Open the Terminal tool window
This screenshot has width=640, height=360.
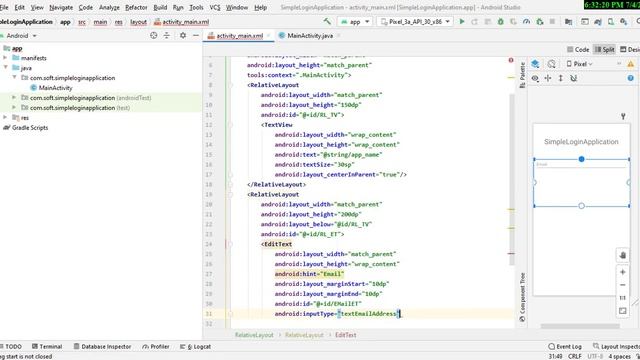(47, 347)
